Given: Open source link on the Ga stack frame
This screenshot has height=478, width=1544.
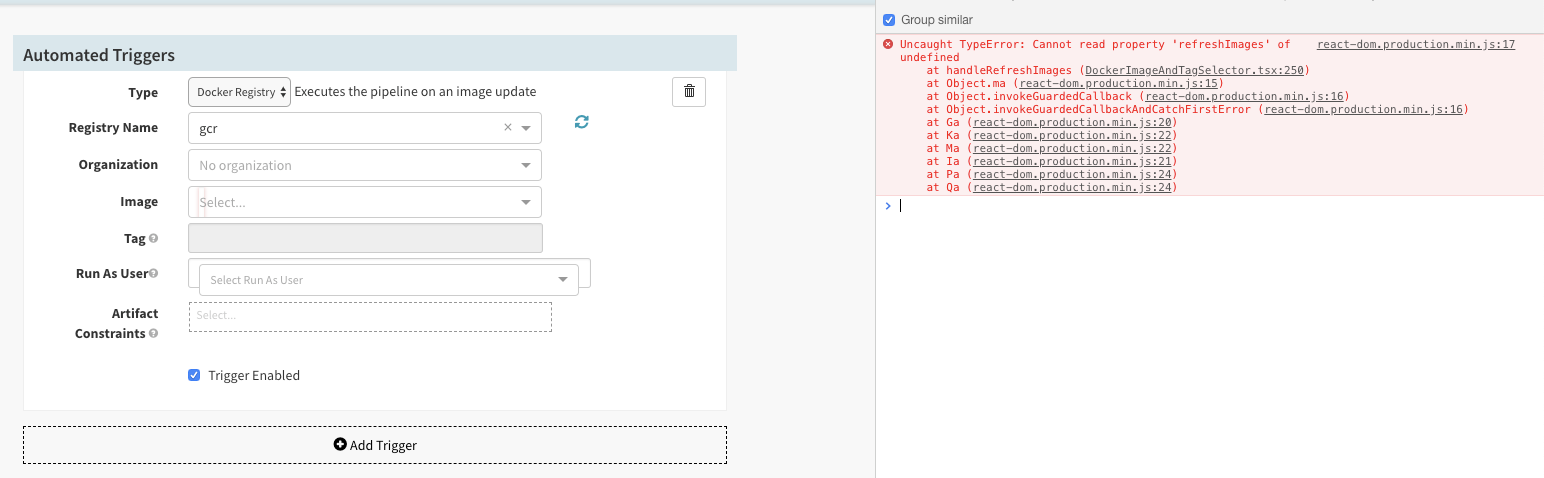Looking at the screenshot, I should pyautogui.click(x=1071, y=122).
